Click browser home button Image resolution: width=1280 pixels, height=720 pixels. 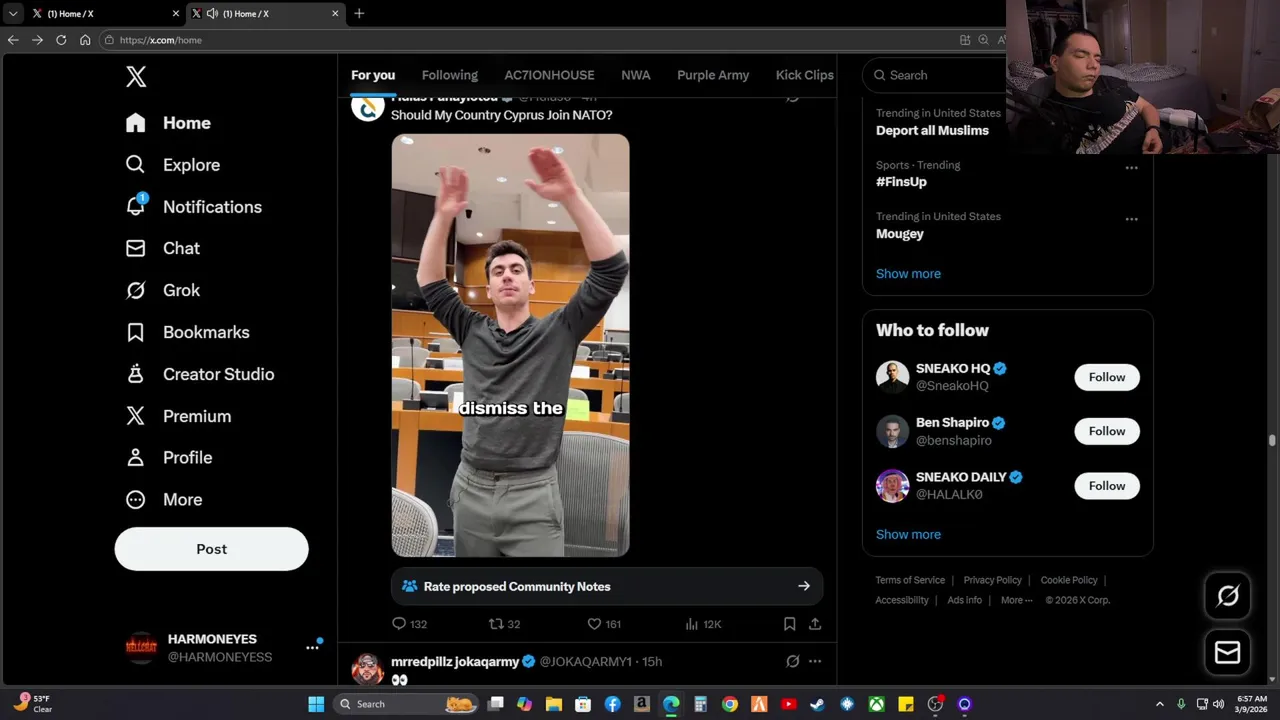point(85,40)
